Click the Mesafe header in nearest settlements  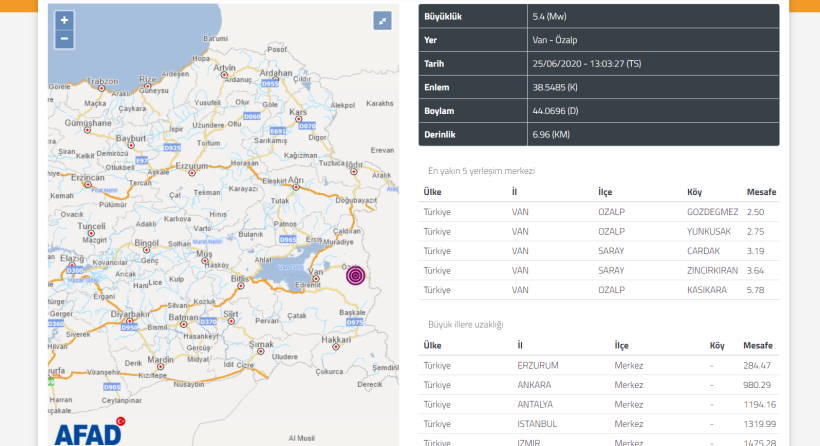760,192
